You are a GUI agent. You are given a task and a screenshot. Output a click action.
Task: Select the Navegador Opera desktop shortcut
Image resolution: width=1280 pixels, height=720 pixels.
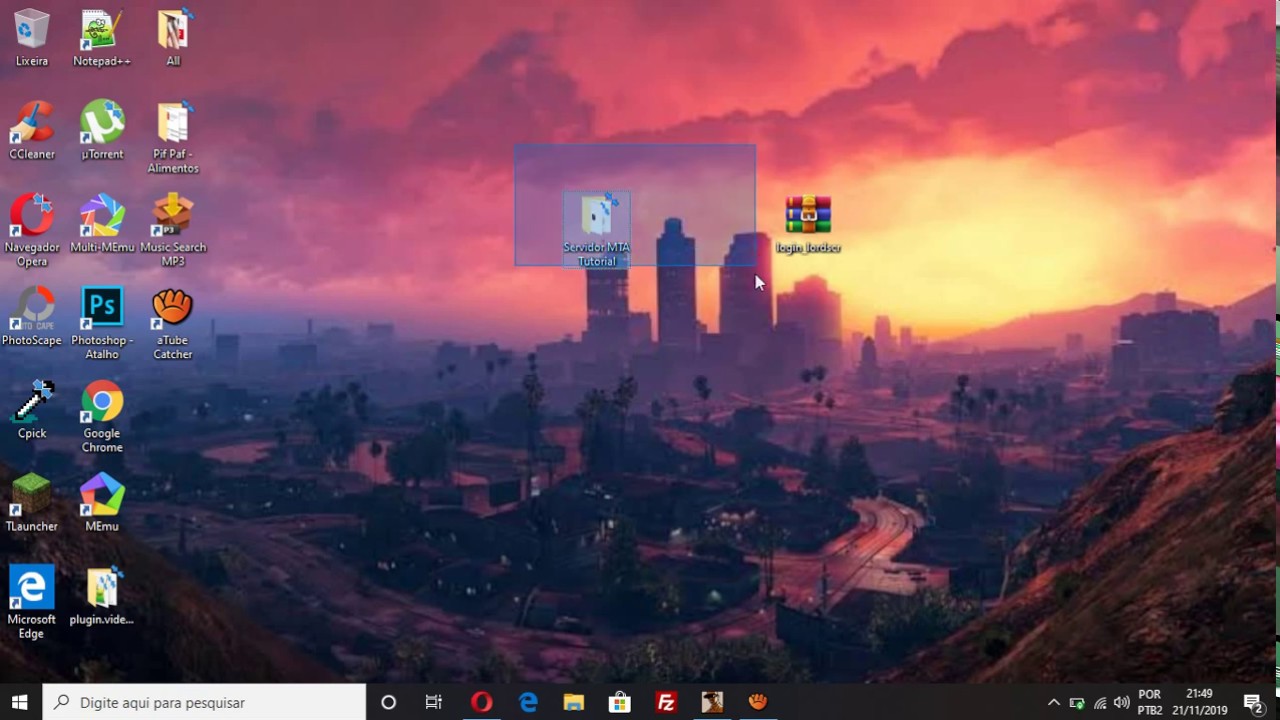click(32, 230)
